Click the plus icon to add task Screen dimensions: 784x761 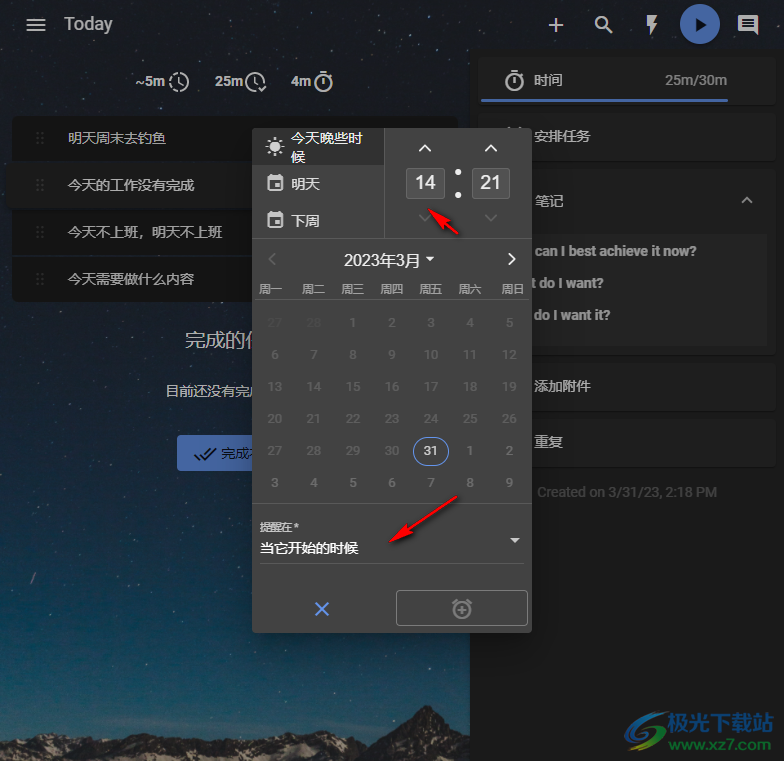556,25
